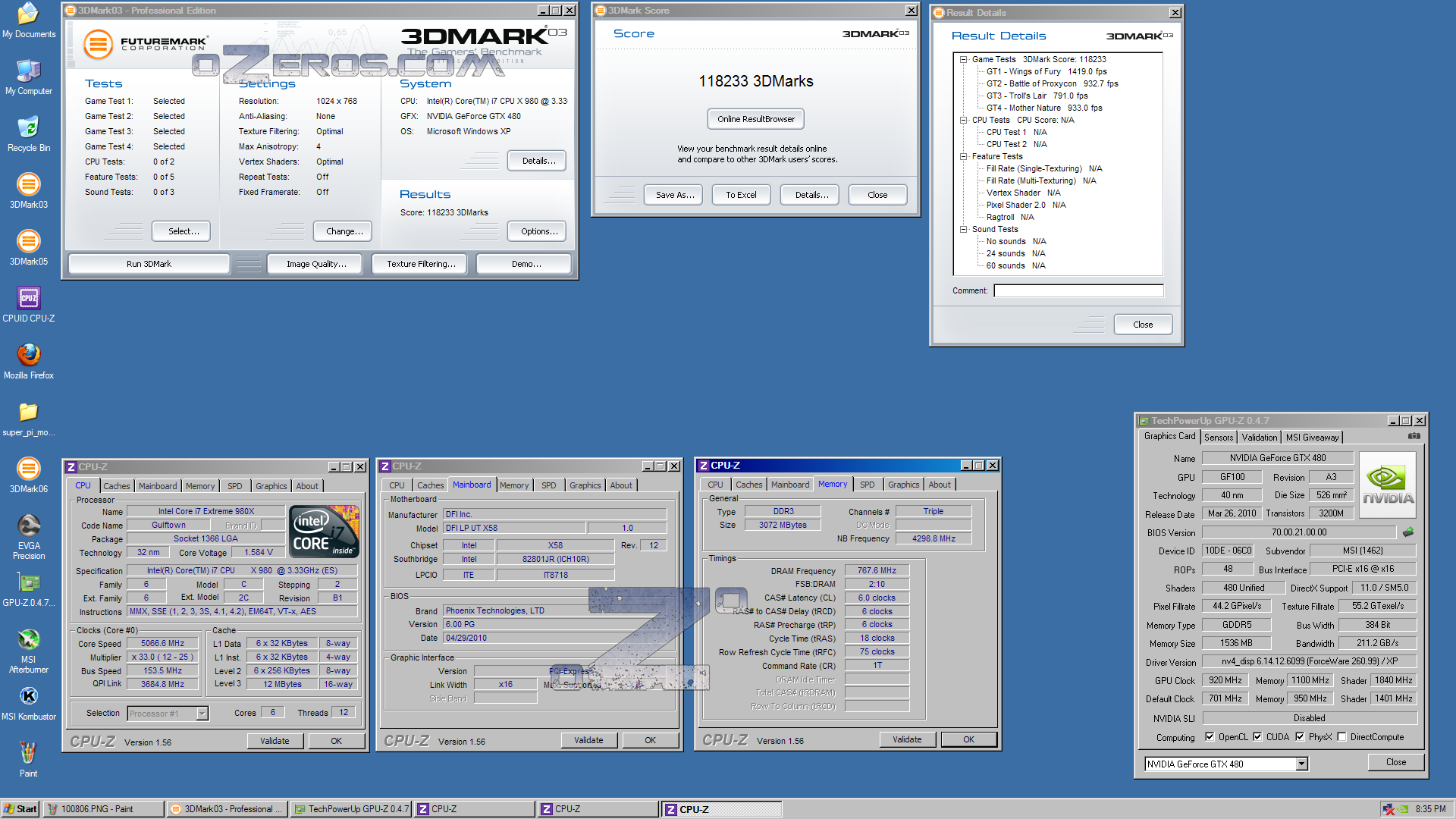Click the Select... button under Tests
Viewport: 1456px width, 819px height.
pyautogui.click(x=183, y=231)
